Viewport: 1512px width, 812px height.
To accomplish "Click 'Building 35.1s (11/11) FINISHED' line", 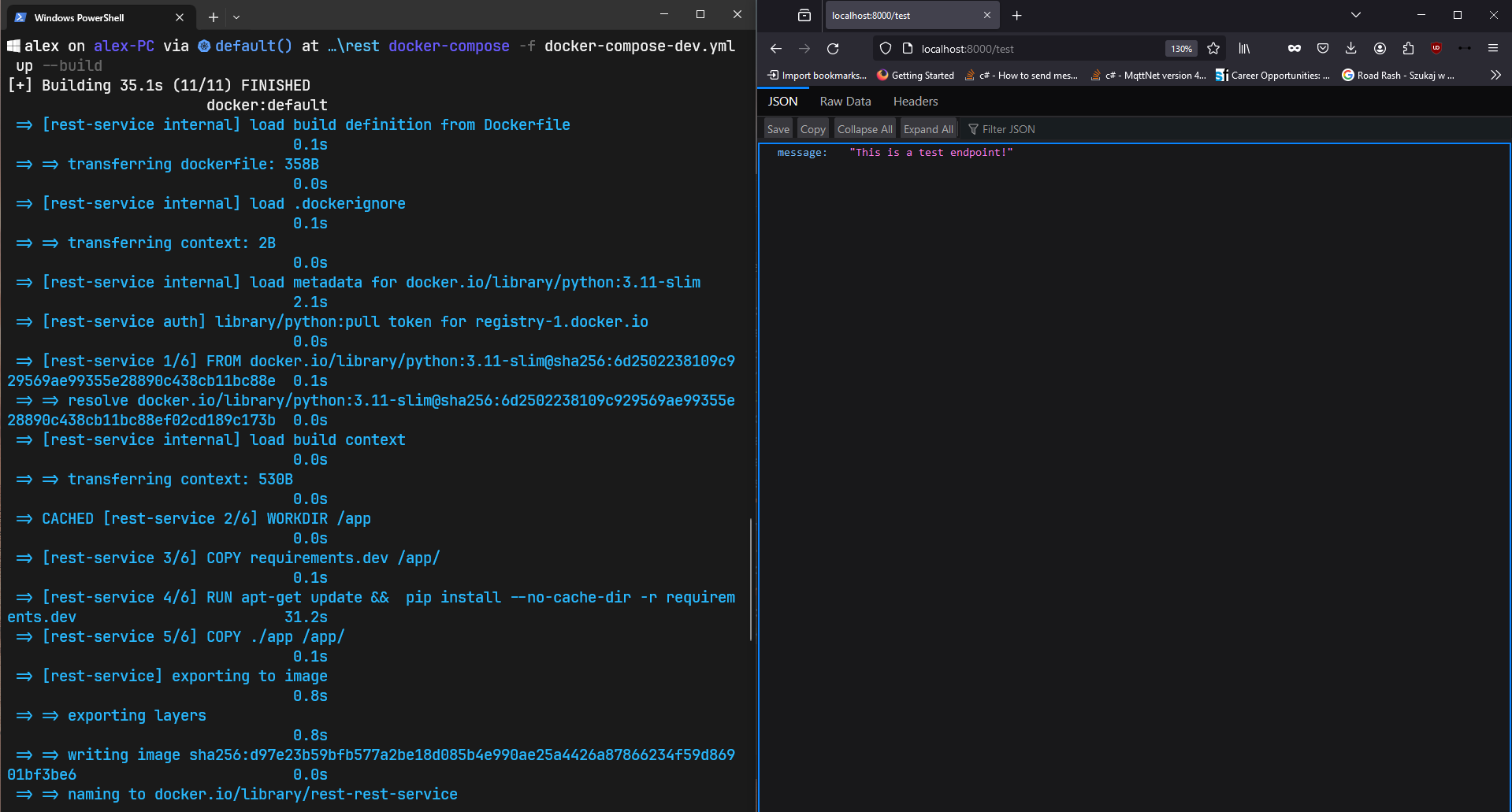I will pos(159,85).
